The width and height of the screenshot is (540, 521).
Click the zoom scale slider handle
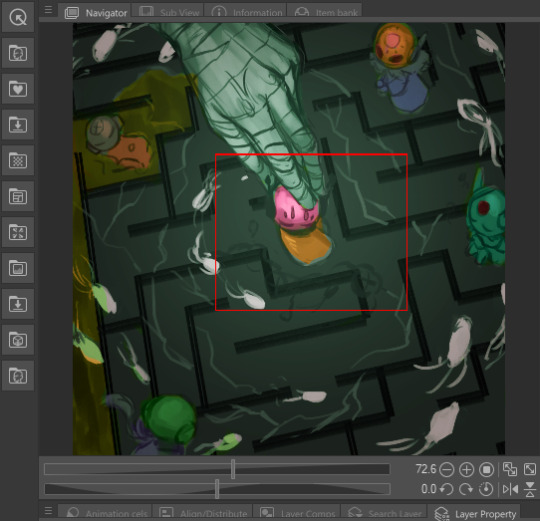point(233,469)
